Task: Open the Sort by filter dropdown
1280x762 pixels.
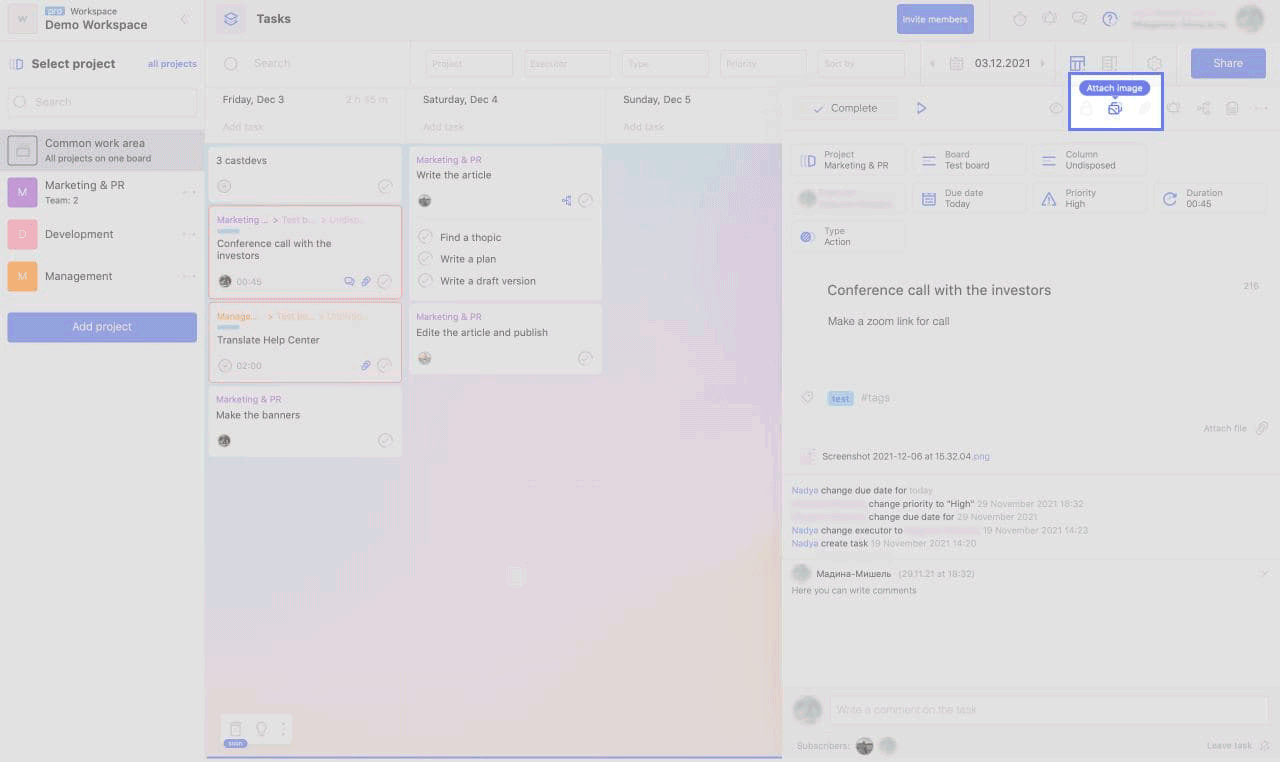Action: (x=860, y=64)
